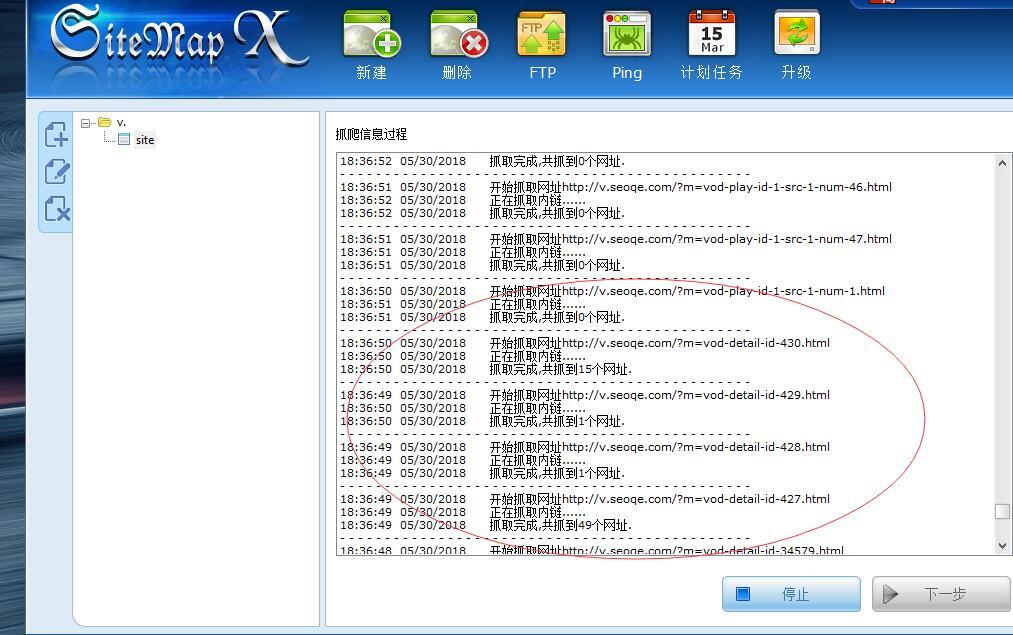Click the vod-detail-id-427.html log line
The width and height of the screenshot is (1013, 635).
pyautogui.click(x=585, y=499)
